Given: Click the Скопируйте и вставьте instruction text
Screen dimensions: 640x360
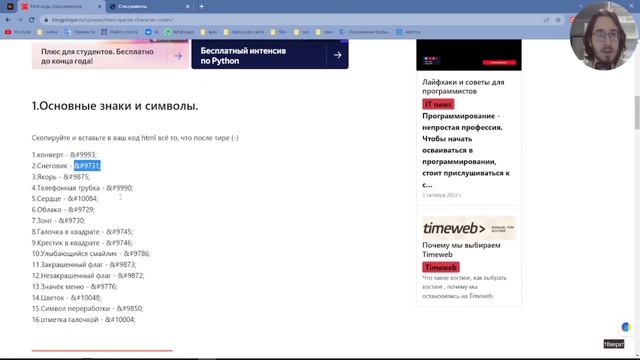Looking at the screenshot, I should point(135,138).
